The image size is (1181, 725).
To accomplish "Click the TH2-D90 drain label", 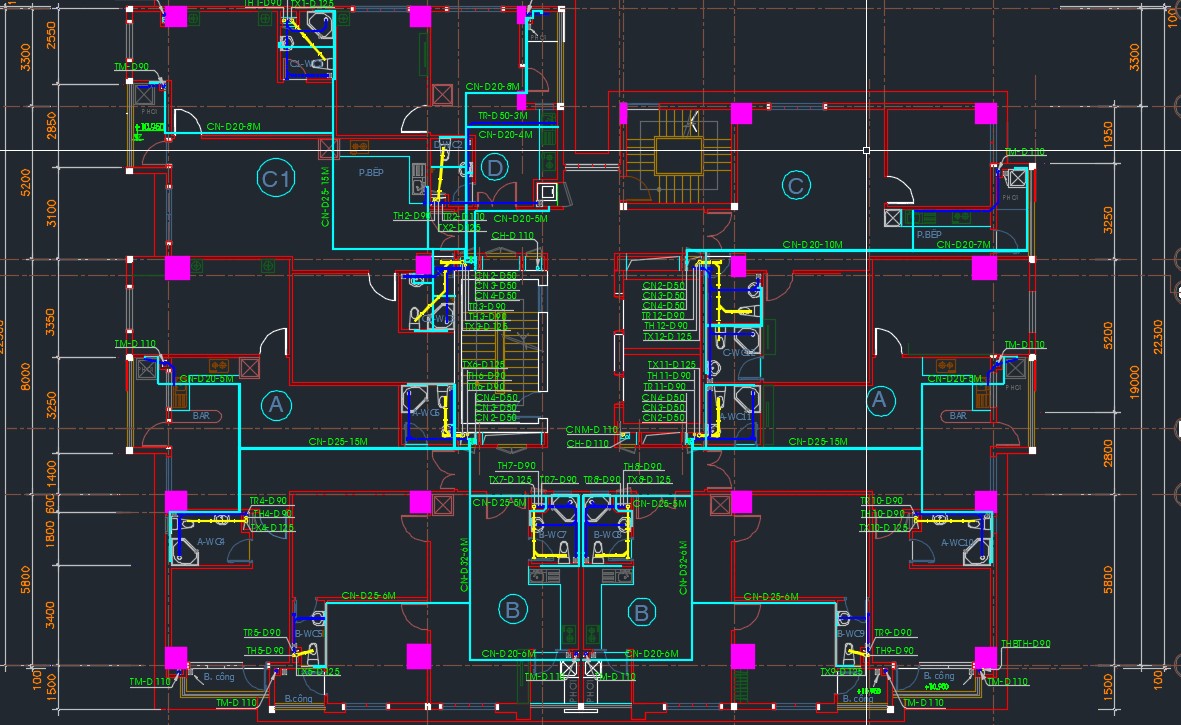I will pos(412,216).
